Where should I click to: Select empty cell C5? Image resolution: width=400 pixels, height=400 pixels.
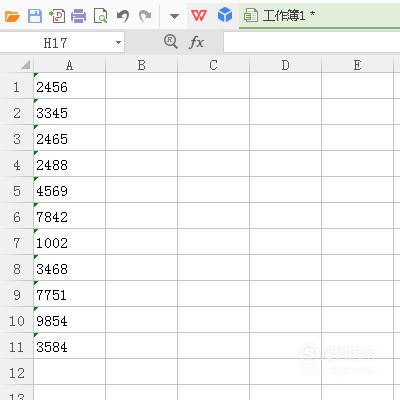(x=213, y=191)
